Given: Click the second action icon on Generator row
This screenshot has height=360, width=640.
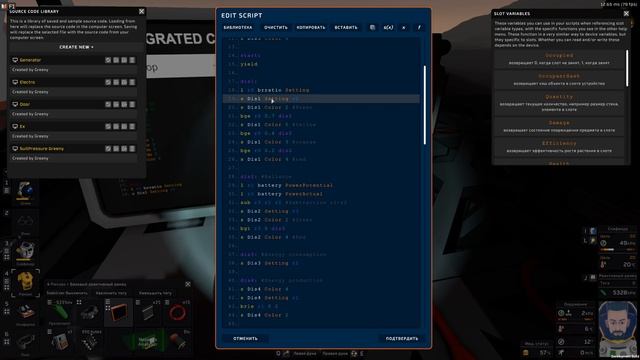Looking at the screenshot, I should [x=116, y=60].
